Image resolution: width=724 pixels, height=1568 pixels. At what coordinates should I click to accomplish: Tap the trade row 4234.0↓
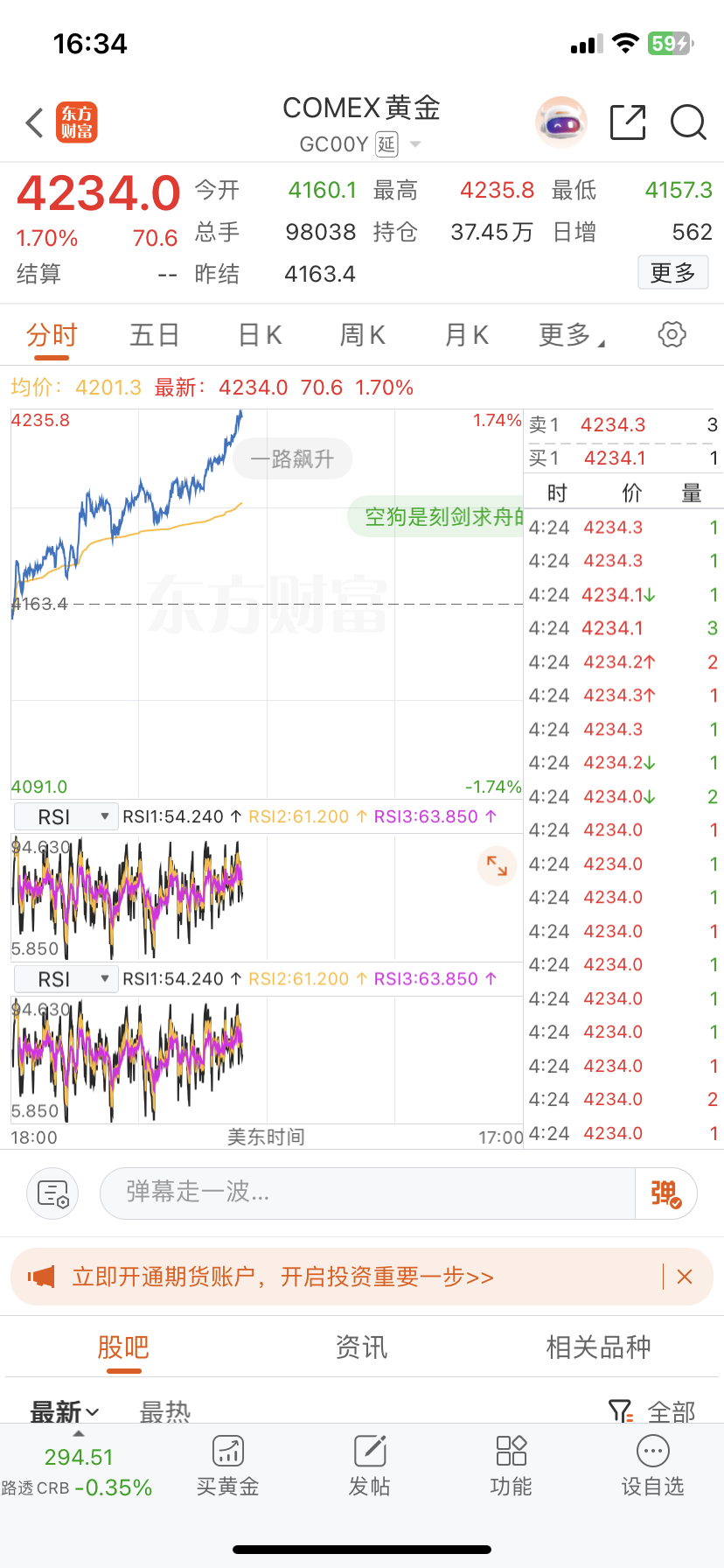coord(623,797)
